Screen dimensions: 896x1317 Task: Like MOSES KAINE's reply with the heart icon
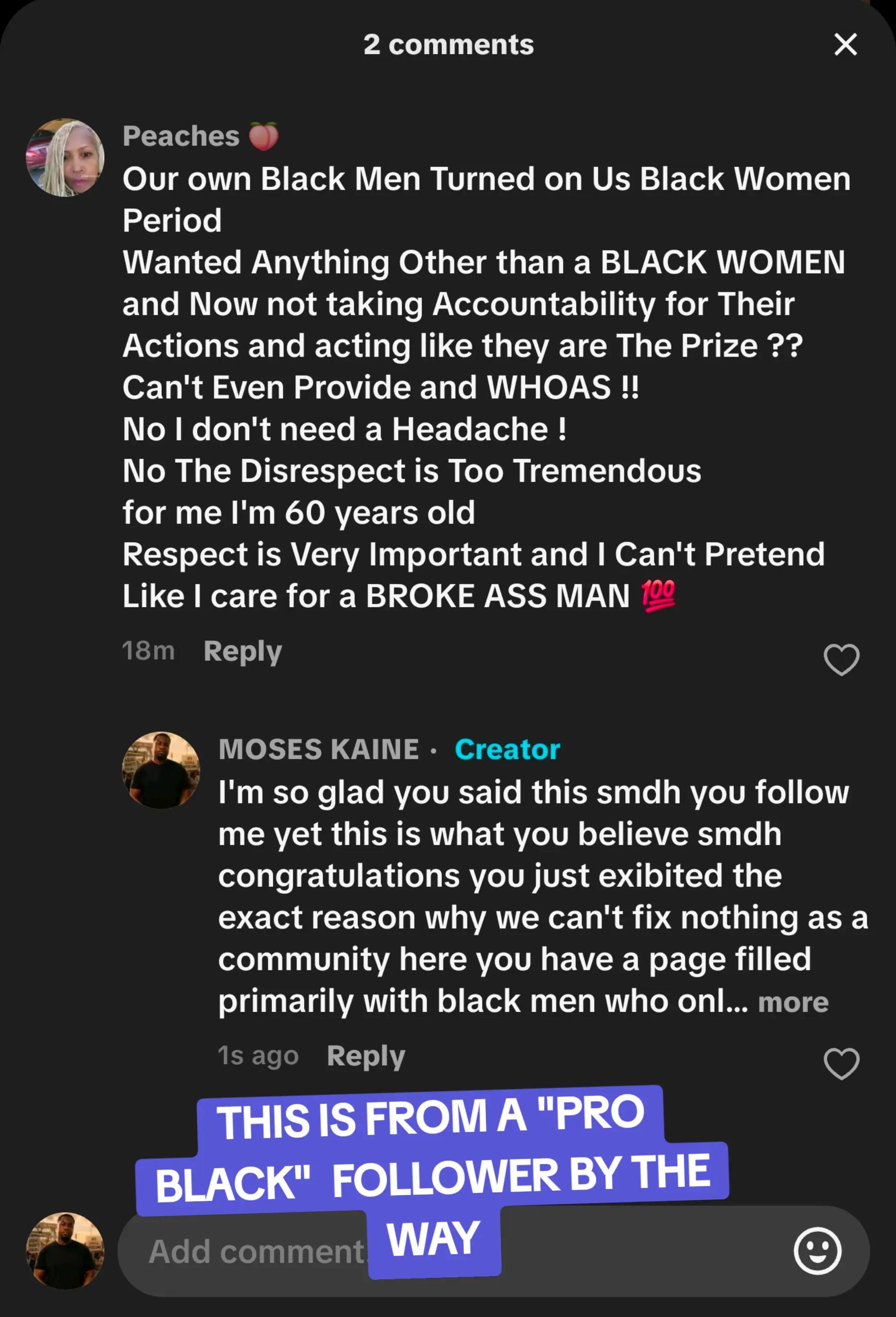tap(841, 1063)
